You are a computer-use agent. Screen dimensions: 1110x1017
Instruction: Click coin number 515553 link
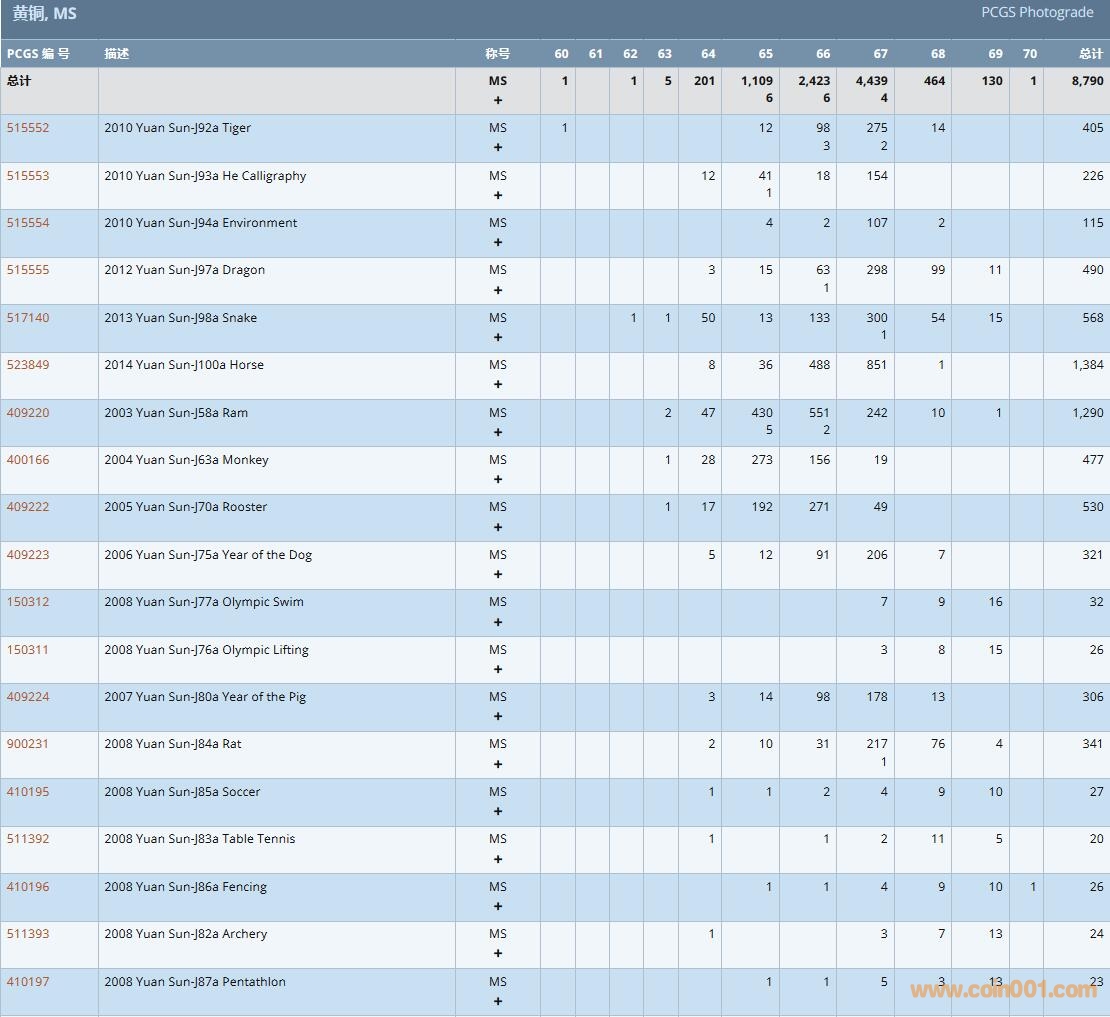28,176
